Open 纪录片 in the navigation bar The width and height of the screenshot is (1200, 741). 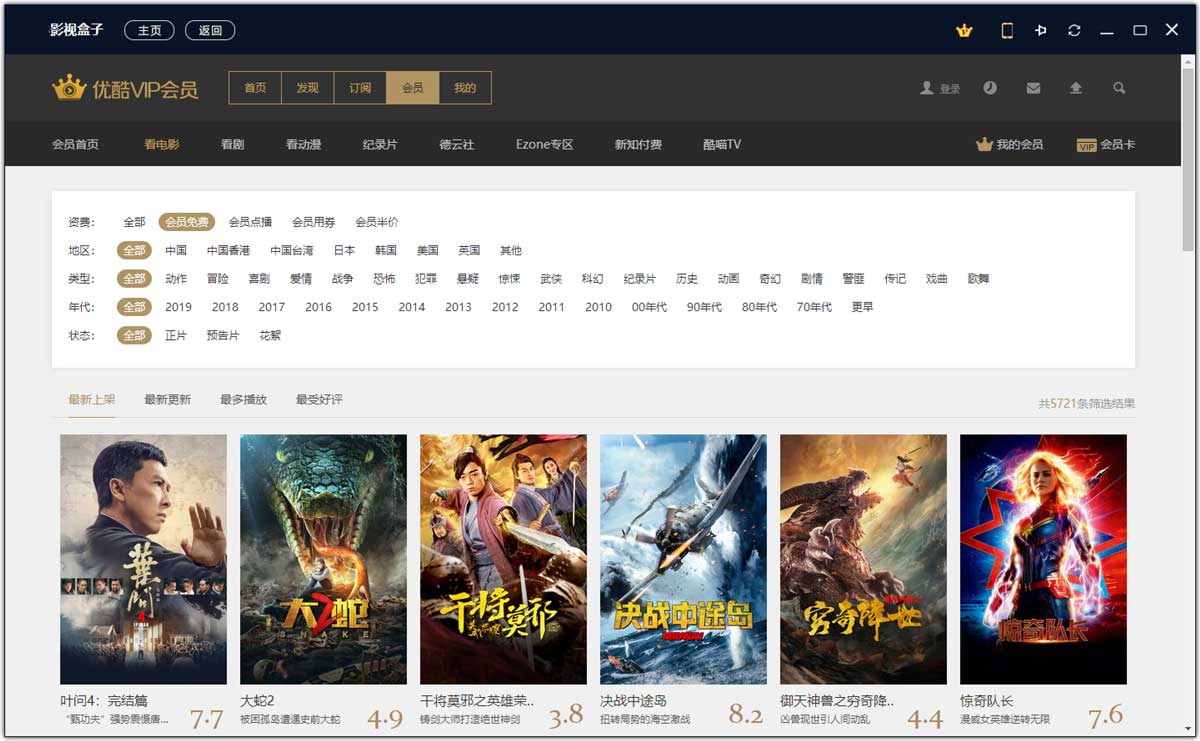pyautogui.click(x=380, y=144)
